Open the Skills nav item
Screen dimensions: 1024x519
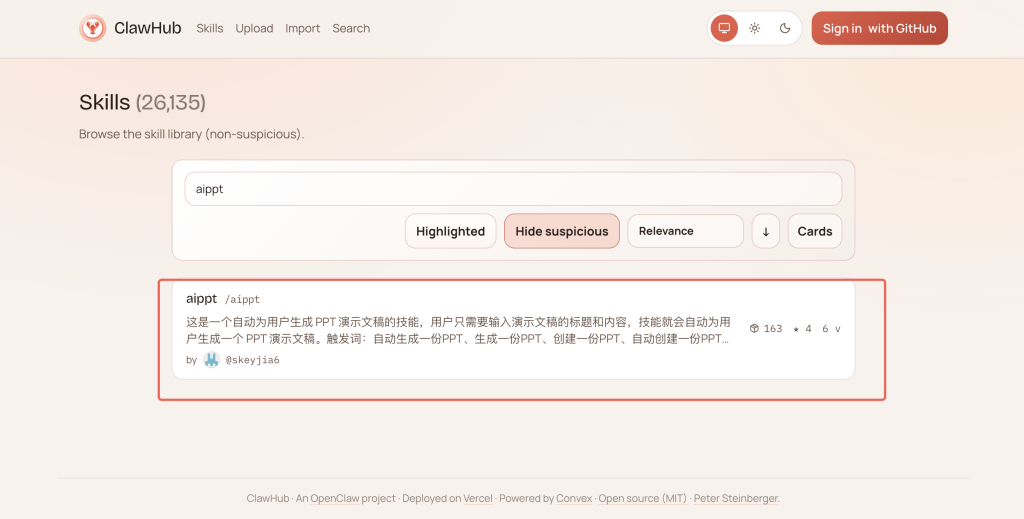coord(210,28)
